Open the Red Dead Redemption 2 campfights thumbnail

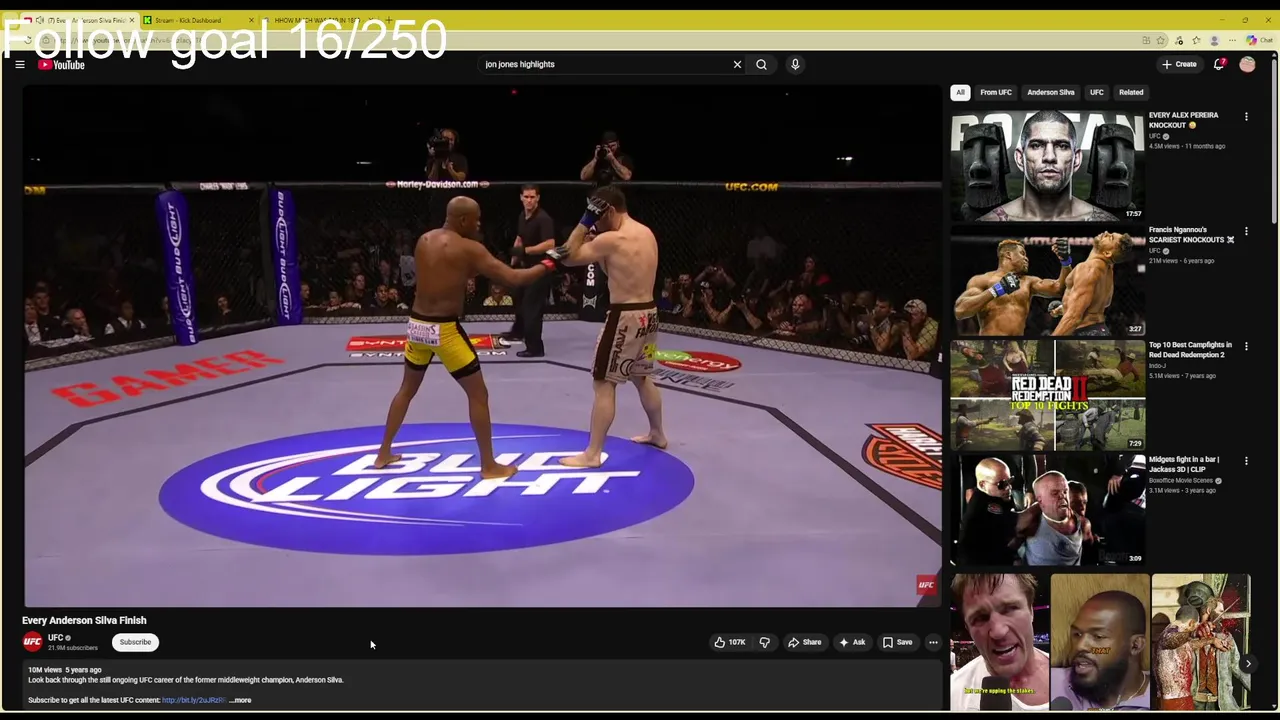pyautogui.click(x=1048, y=395)
